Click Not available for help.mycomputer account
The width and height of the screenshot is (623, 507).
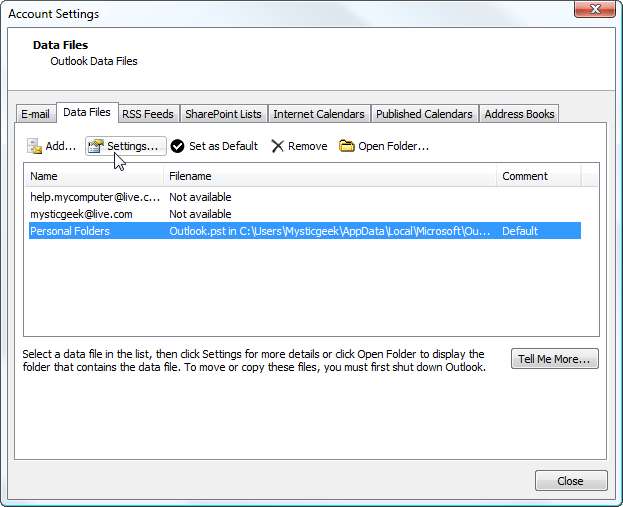tap(200, 197)
